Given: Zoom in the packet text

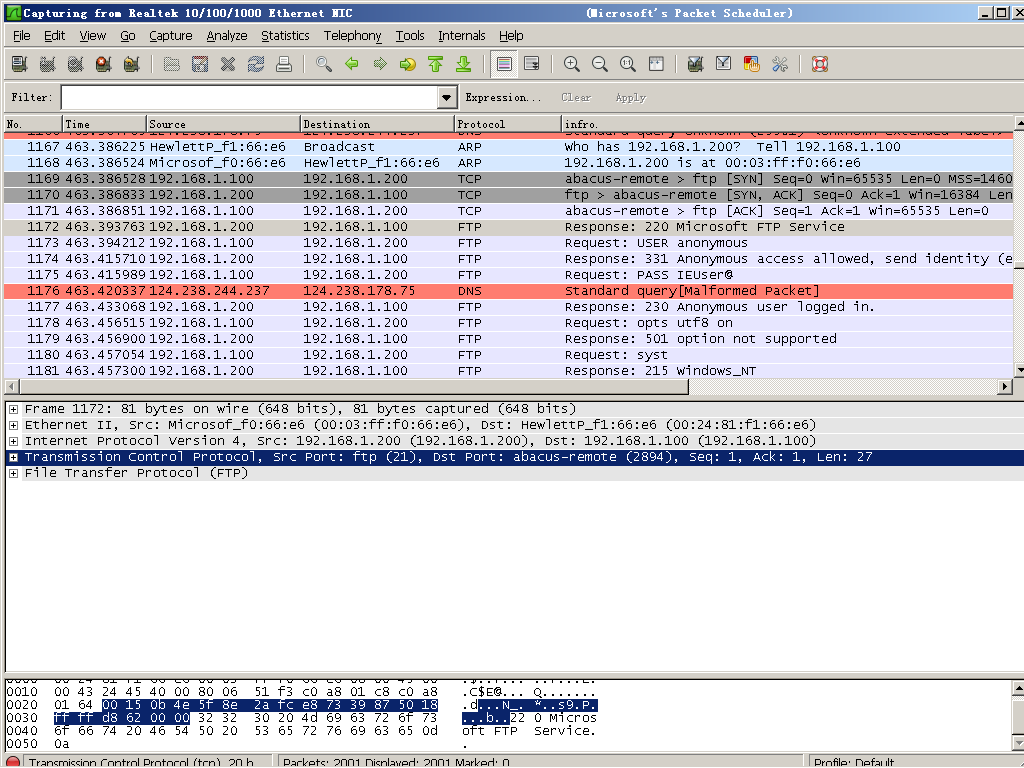Looking at the screenshot, I should 572,64.
